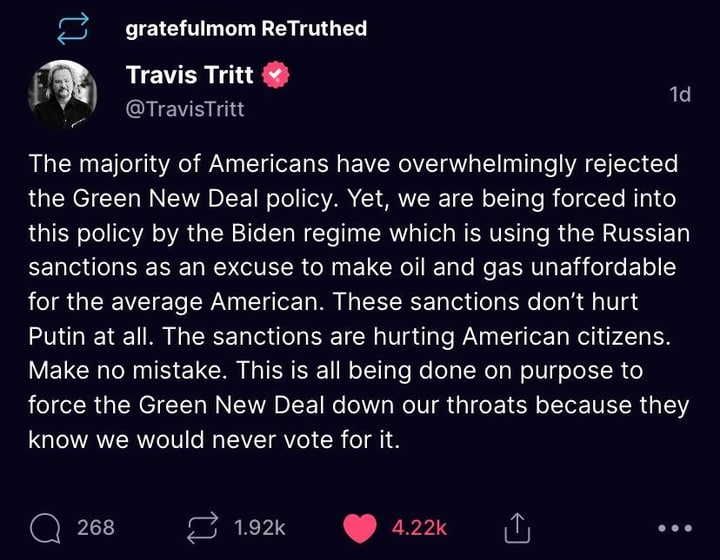Click Travis Tritt's profile picture
The image size is (720, 560).
[x=63, y=95]
